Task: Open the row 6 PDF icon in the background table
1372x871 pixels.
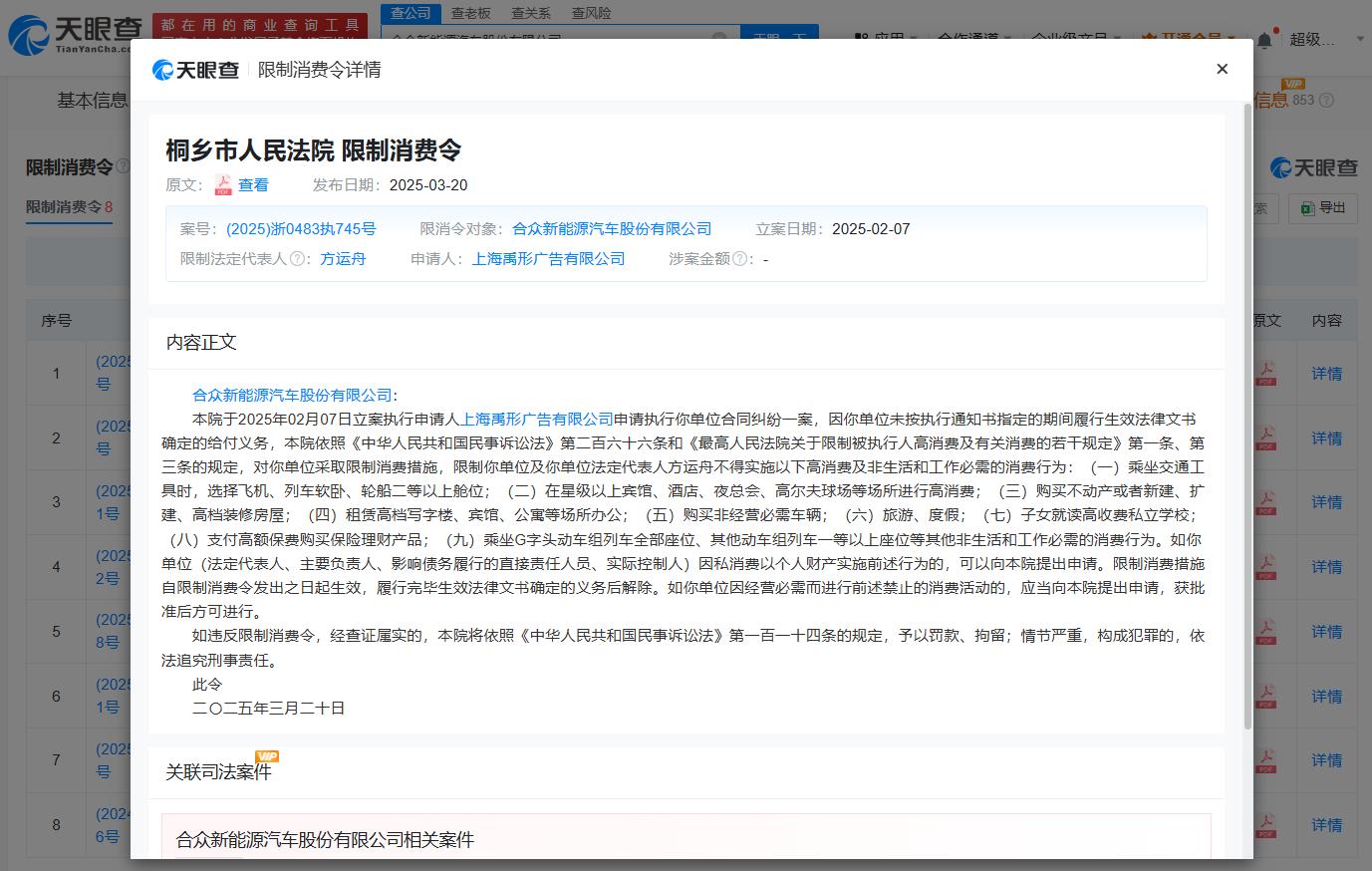Action: 1265,697
